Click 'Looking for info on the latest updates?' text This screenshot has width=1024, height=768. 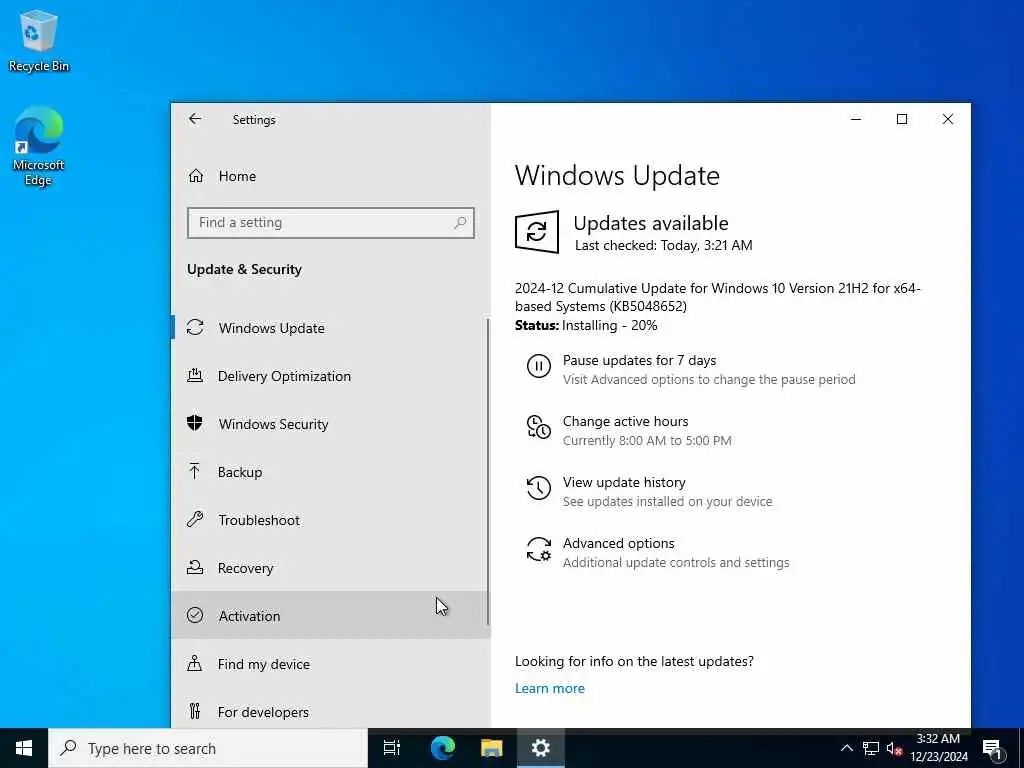(634, 662)
